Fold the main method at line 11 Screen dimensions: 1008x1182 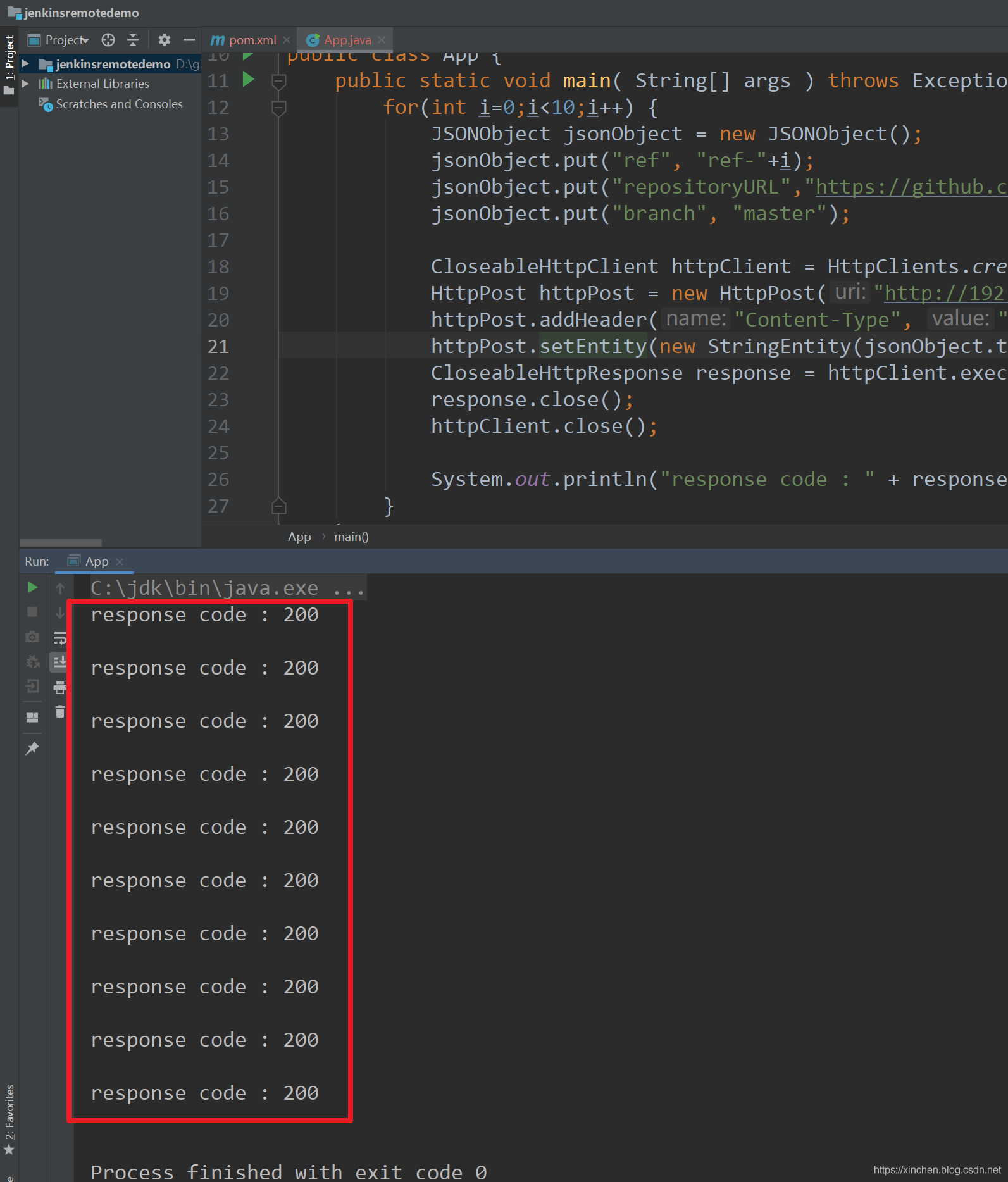point(278,81)
